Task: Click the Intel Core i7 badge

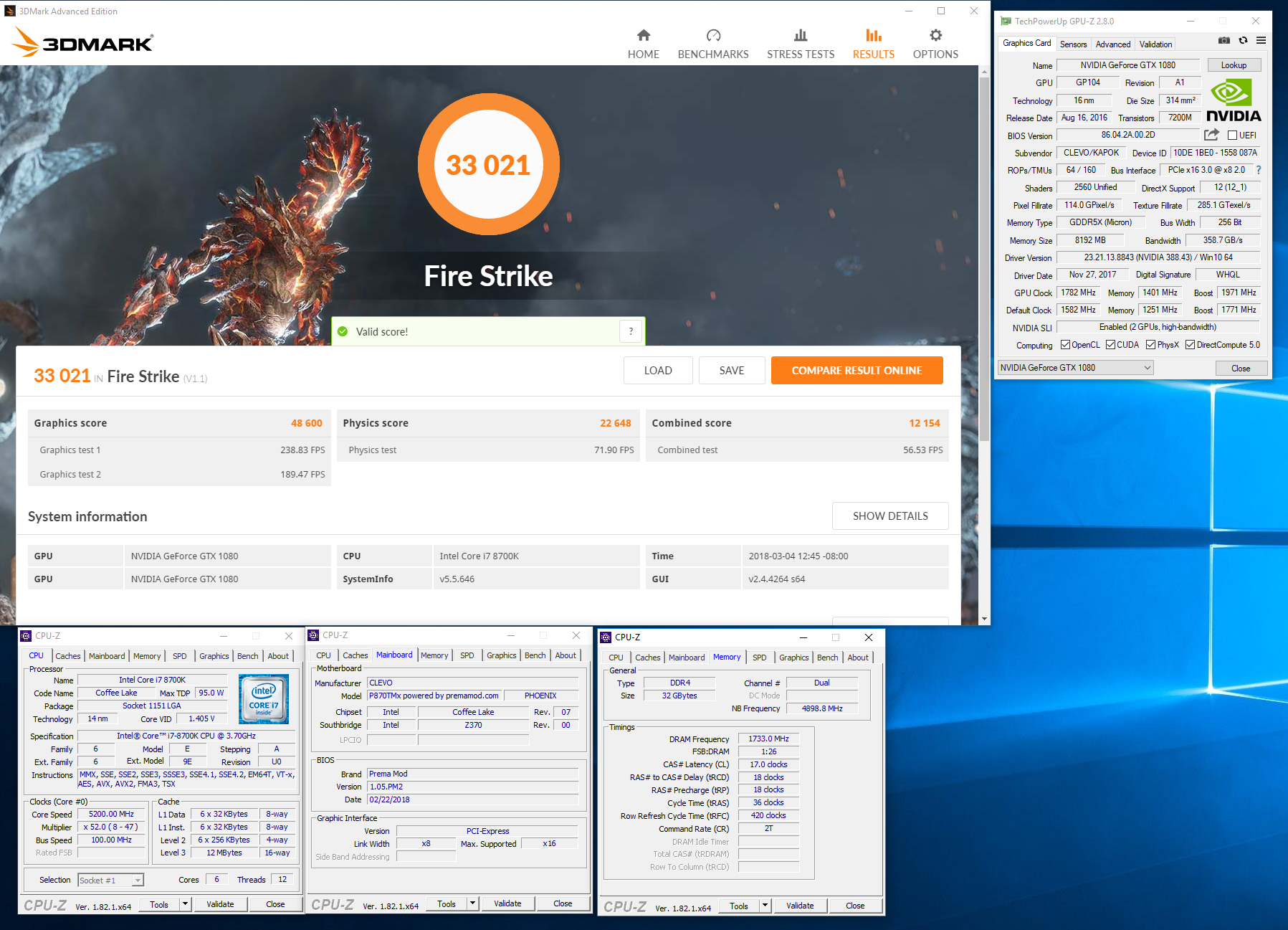Action: coord(263,698)
